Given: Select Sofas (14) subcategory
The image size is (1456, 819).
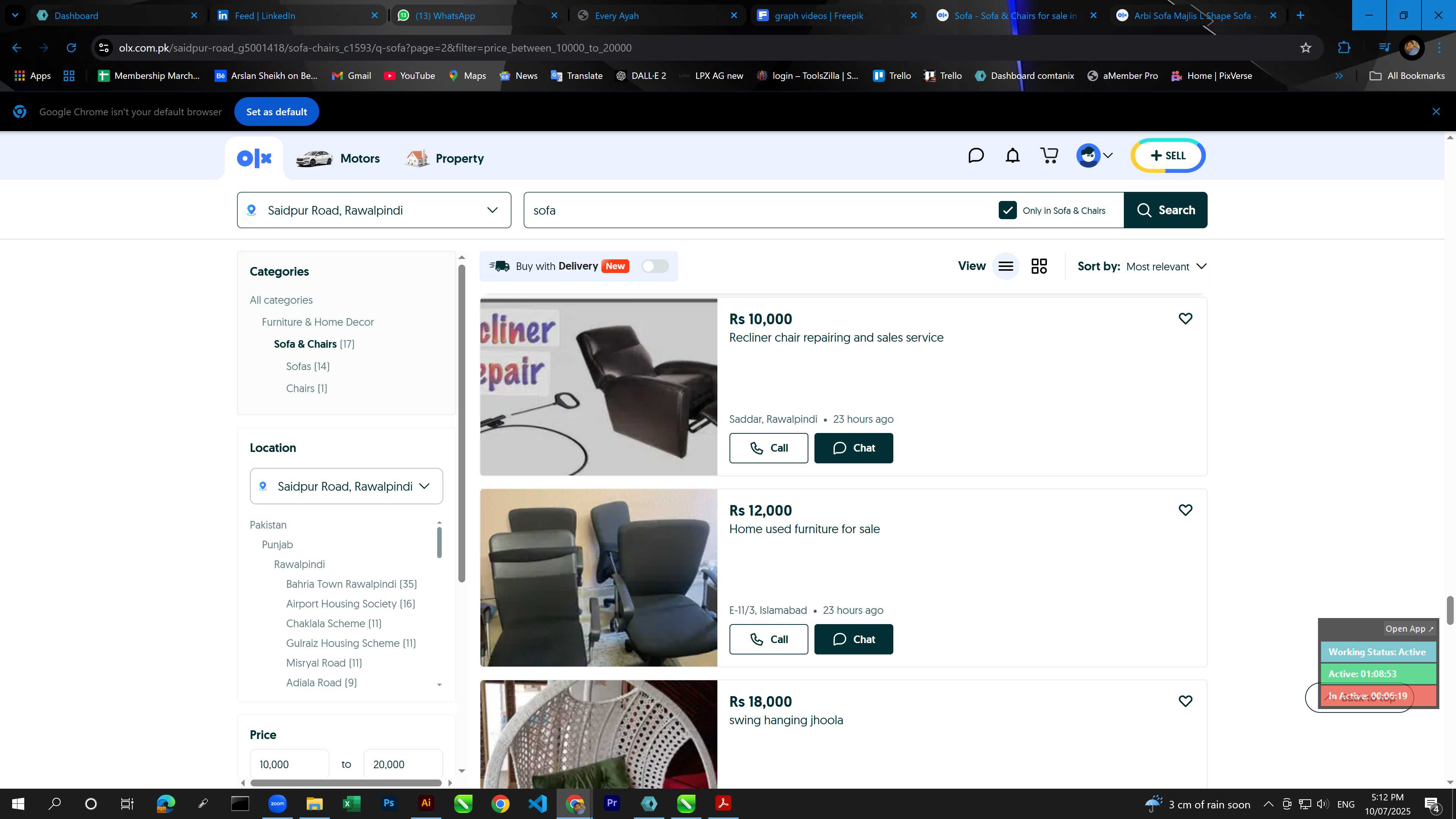Looking at the screenshot, I should [308, 366].
